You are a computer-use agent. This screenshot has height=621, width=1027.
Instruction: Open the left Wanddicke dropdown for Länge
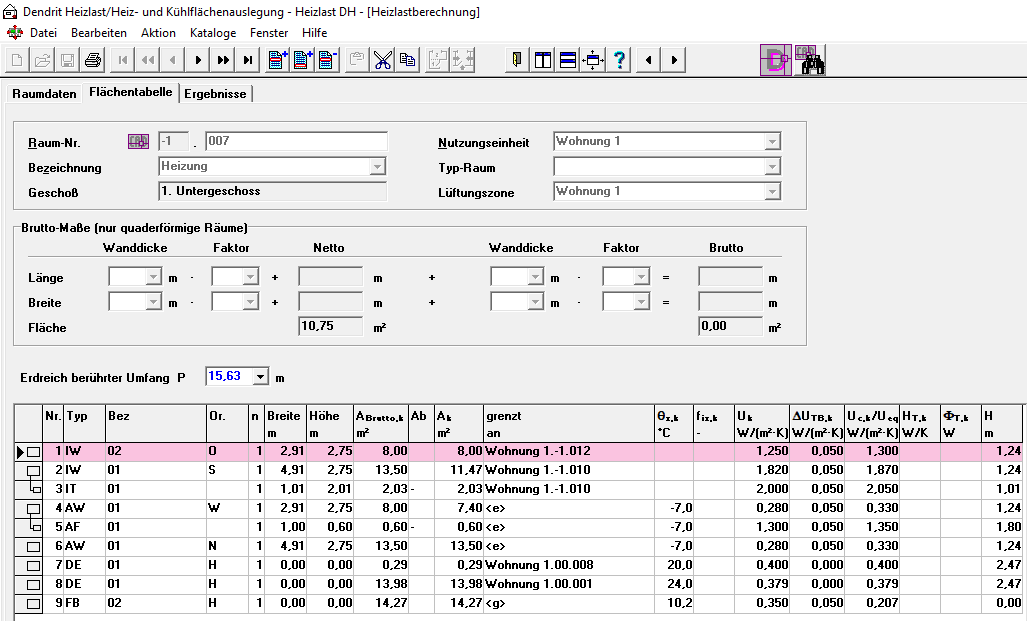click(153, 277)
